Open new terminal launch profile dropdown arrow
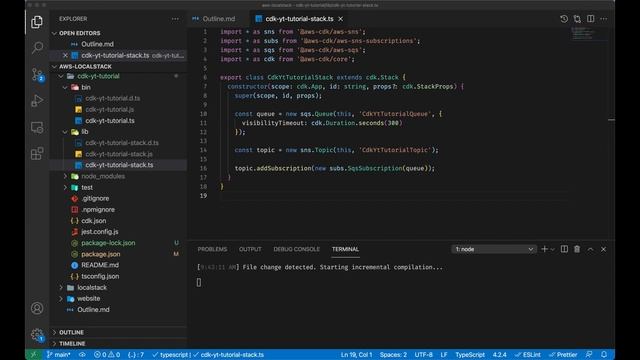The width and height of the screenshot is (640, 360). [x=553, y=249]
